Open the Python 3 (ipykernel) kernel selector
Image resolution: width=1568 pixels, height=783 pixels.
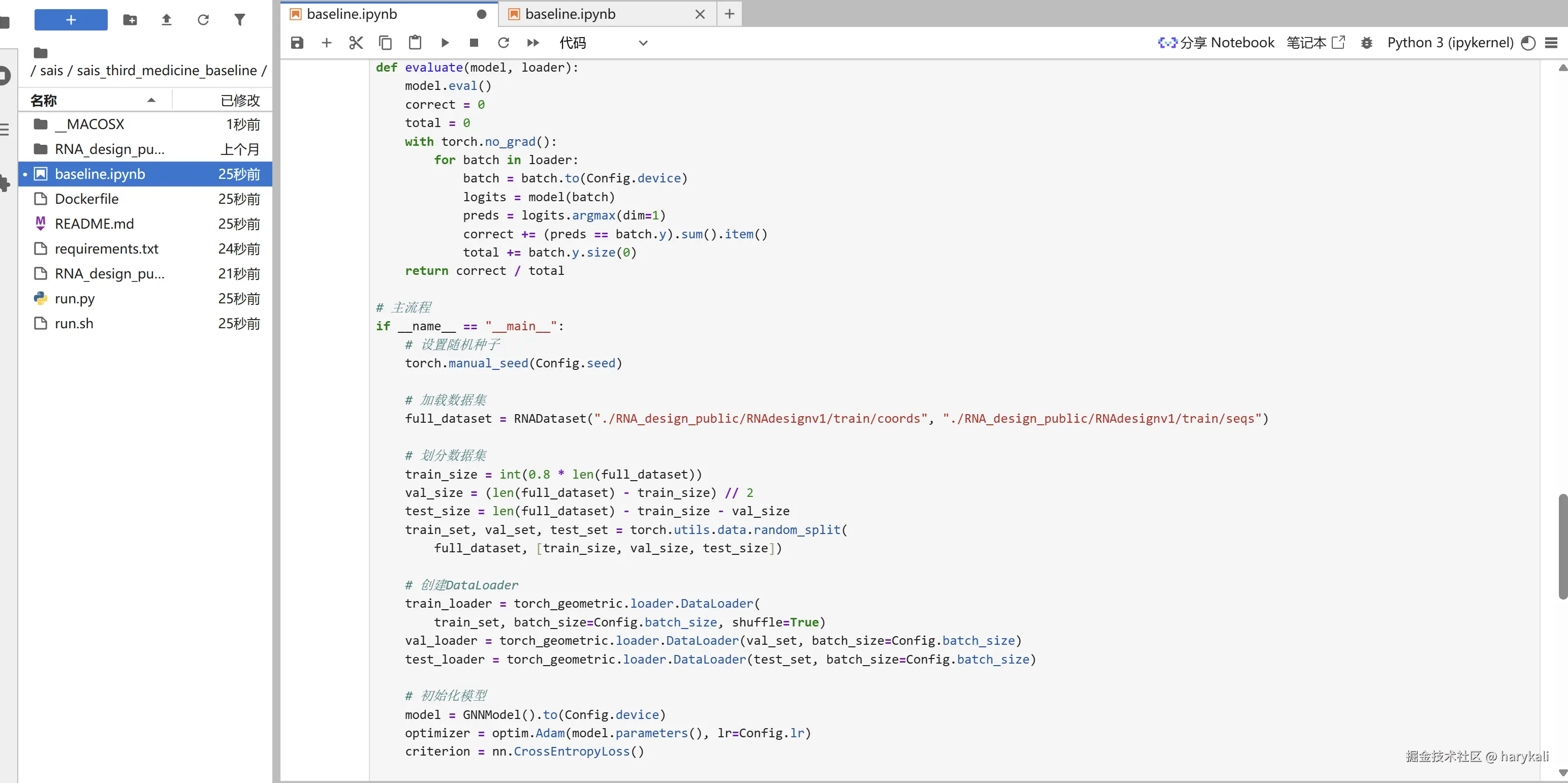point(1450,43)
